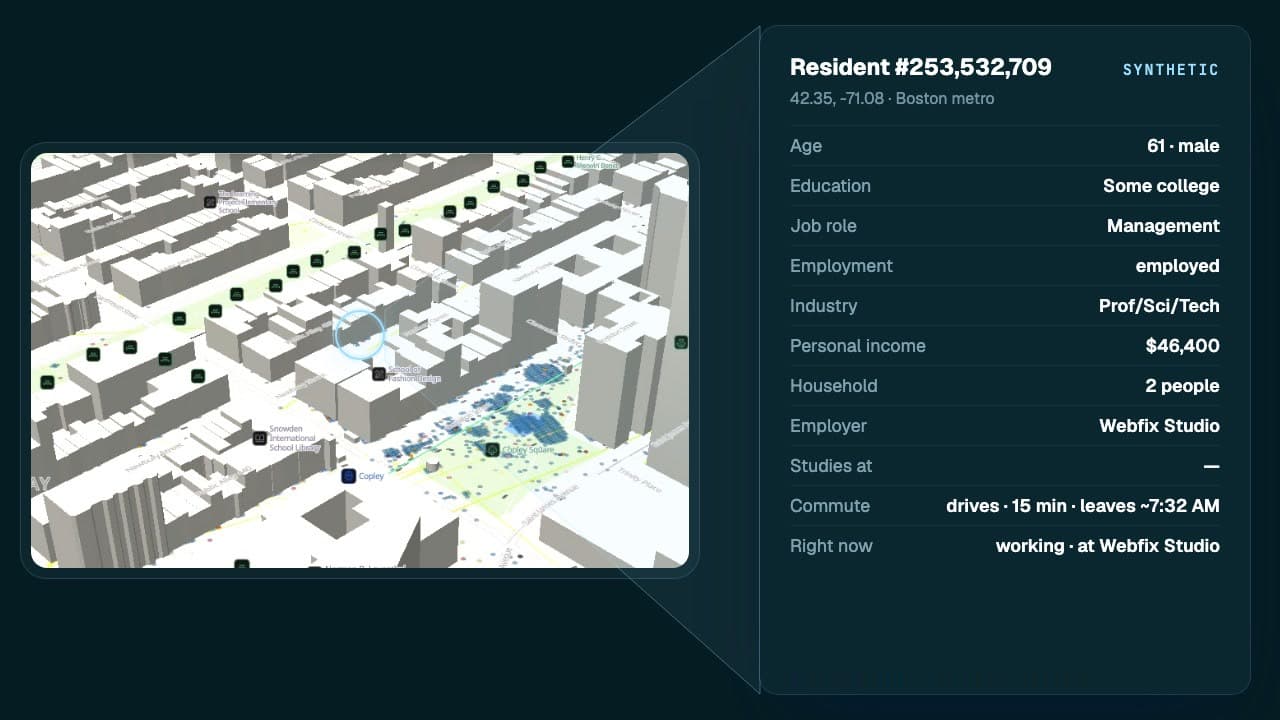Click the '2 people' household value

[x=1182, y=386]
